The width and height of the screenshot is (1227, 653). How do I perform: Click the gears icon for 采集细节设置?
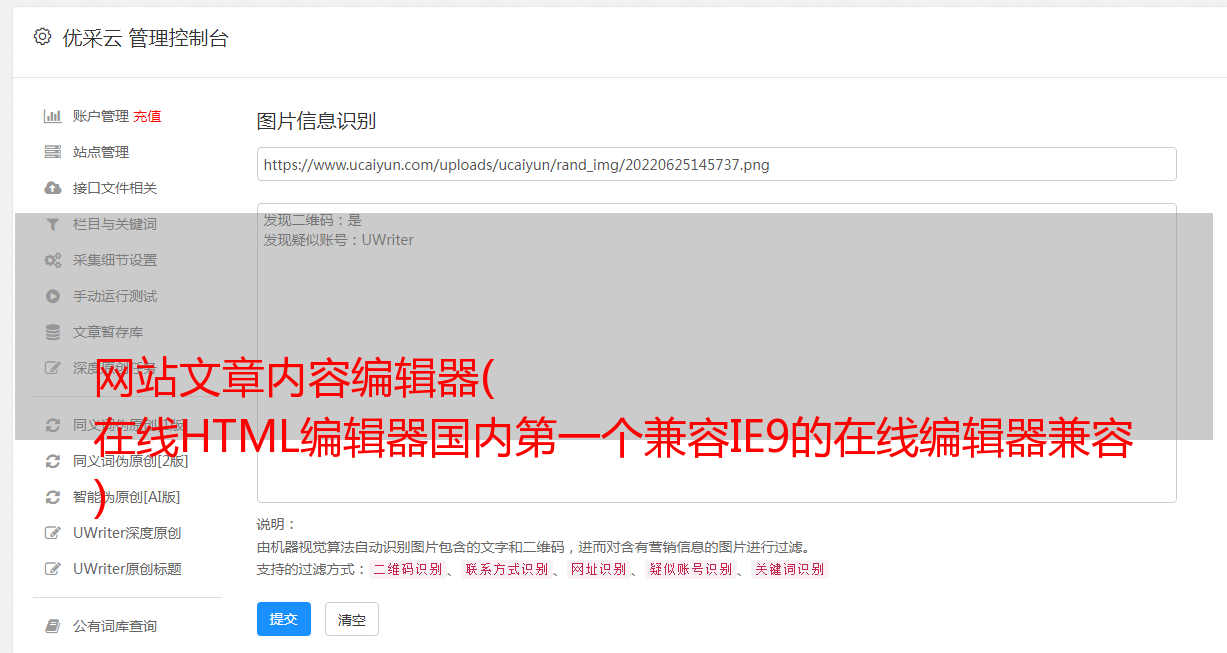click(53, 260)
